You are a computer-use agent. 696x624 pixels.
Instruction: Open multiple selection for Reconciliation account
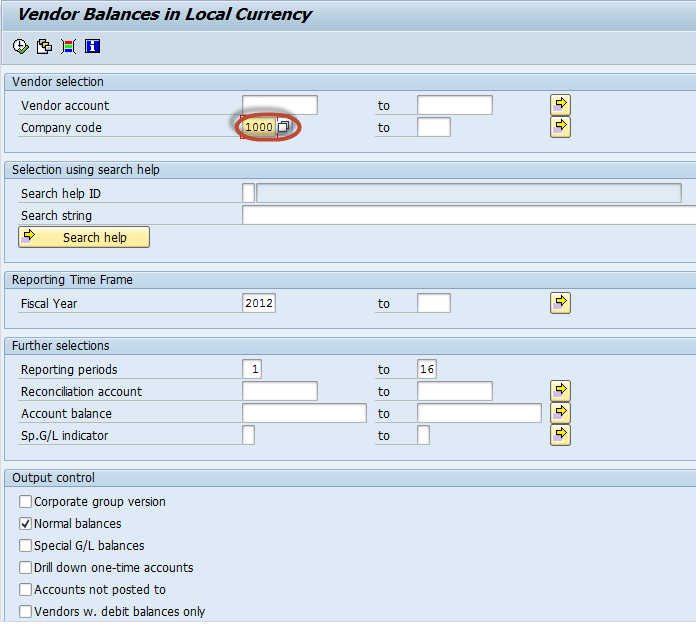point(560,390)
